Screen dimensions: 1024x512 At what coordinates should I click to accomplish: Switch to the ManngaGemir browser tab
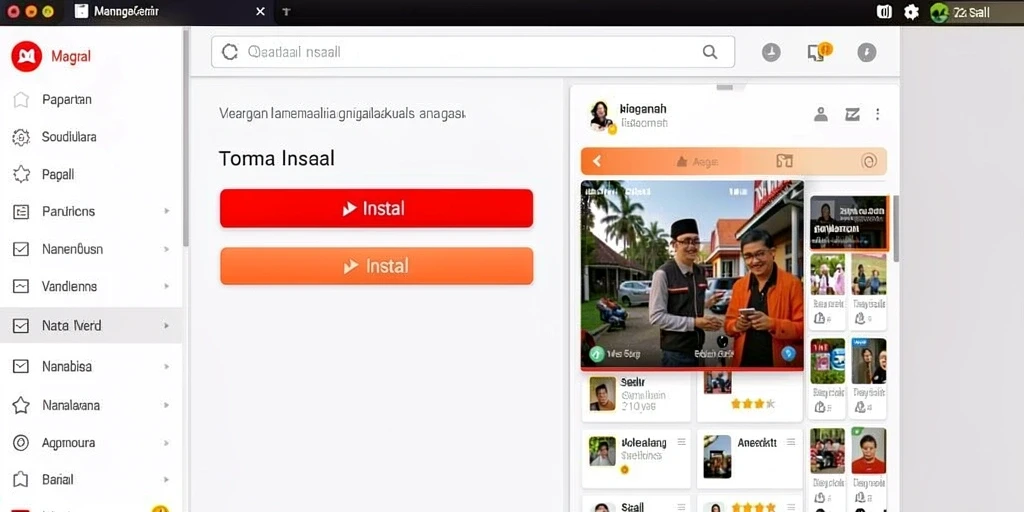[170, 12]
